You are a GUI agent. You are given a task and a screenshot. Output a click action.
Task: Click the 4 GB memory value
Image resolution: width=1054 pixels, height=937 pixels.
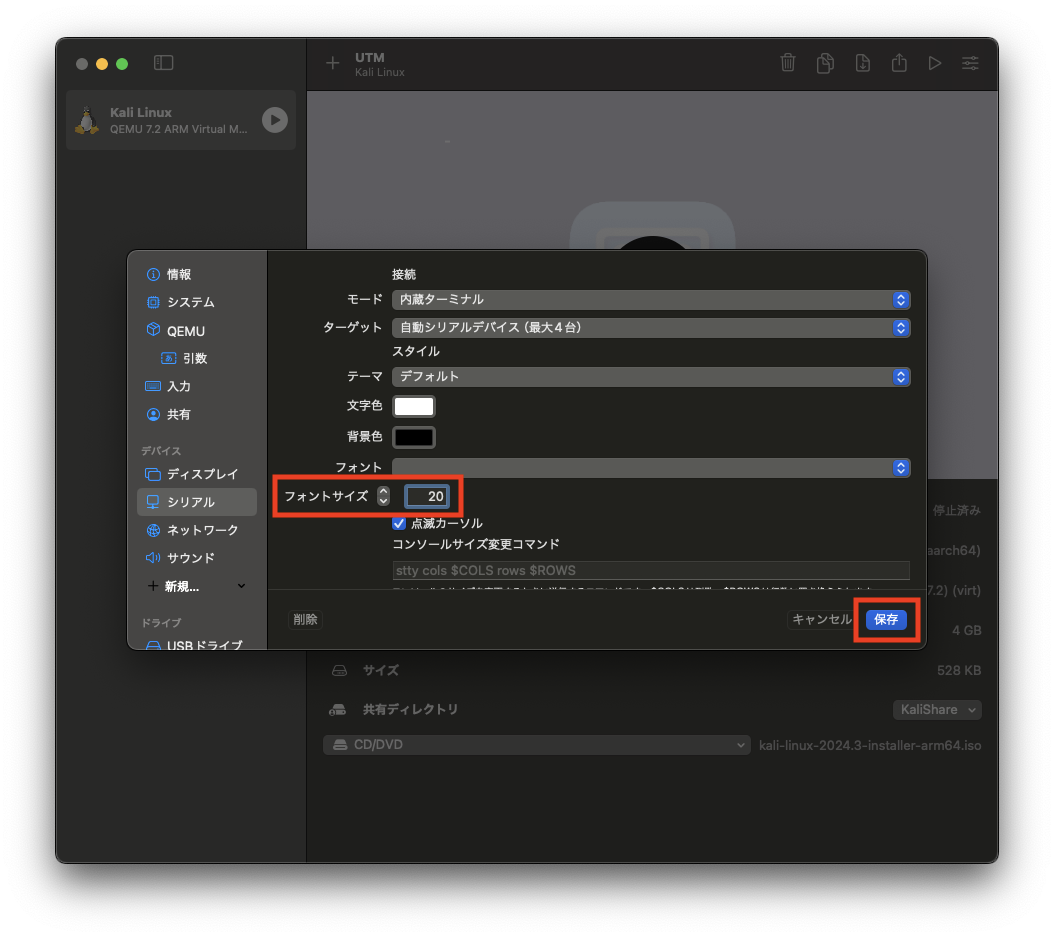[x=967, y=630]
